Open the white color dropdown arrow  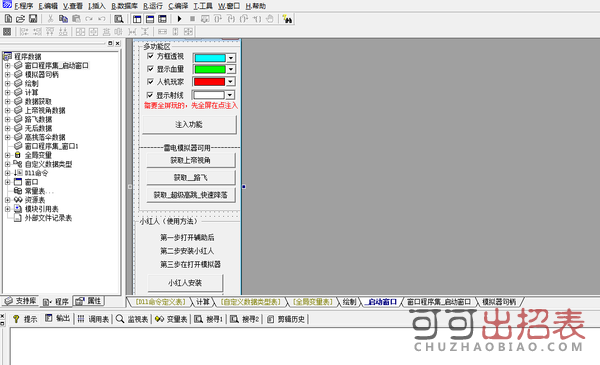[x=230, y=95]
